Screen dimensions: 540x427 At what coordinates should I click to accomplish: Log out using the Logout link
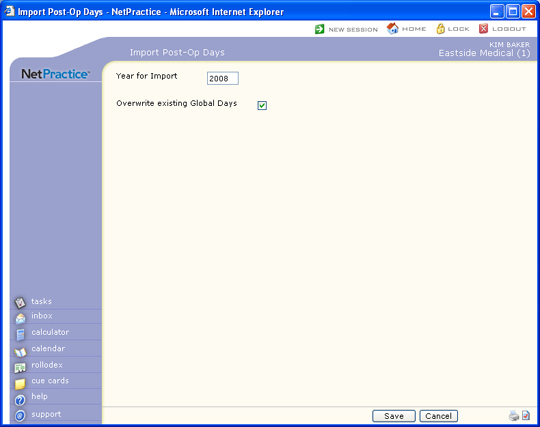pos(502,29)
